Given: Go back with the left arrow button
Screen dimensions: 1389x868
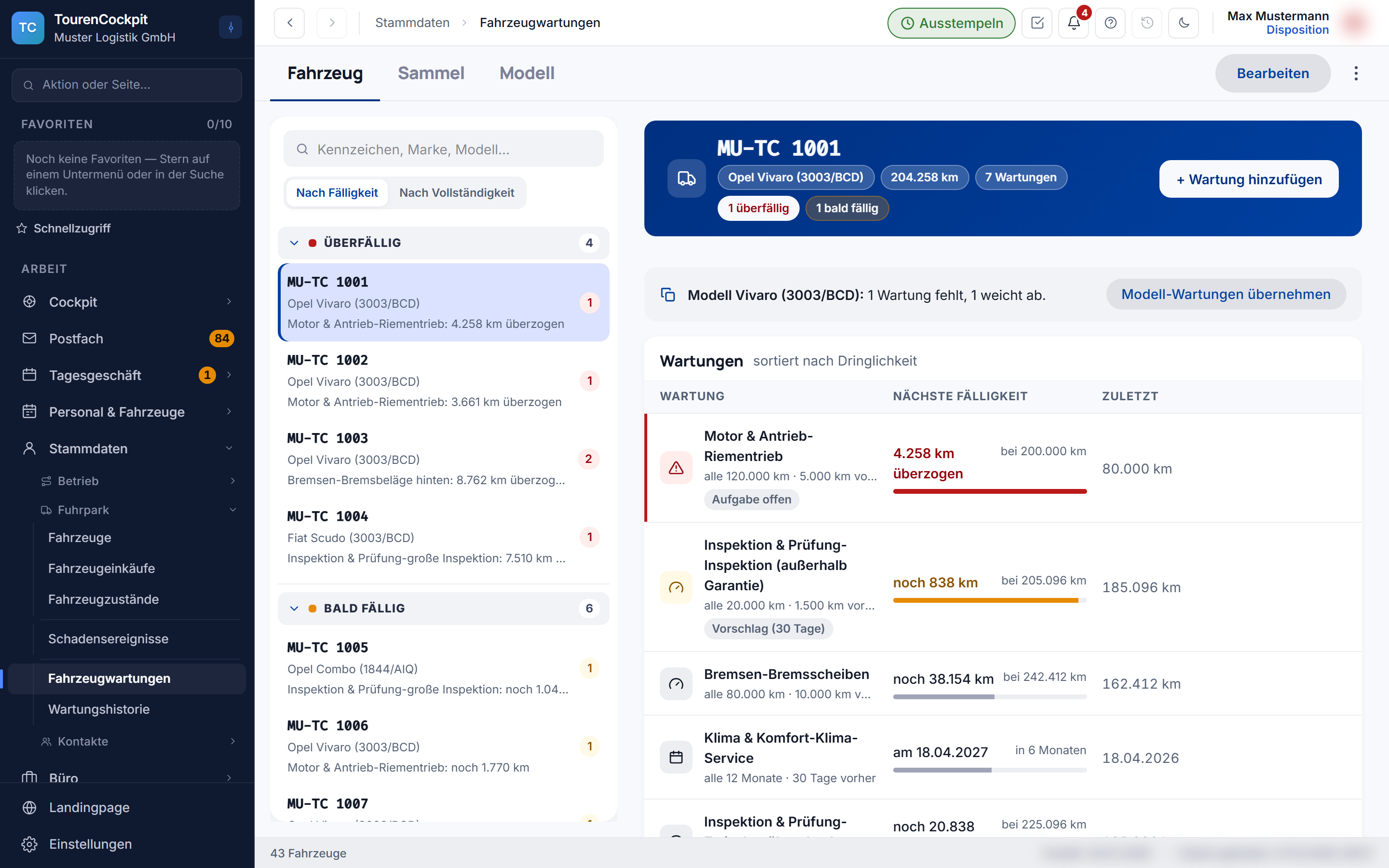Looking at the screenshot, I should 289,23.
